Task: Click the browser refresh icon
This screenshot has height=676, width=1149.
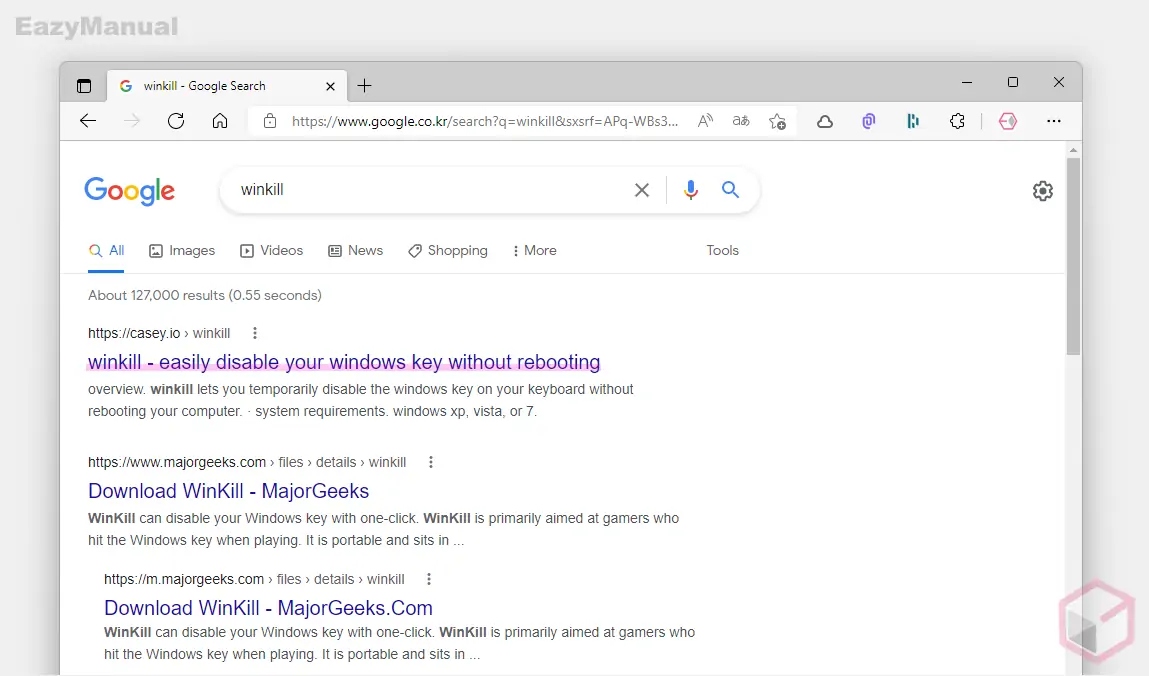Action: tap(176, 121)
